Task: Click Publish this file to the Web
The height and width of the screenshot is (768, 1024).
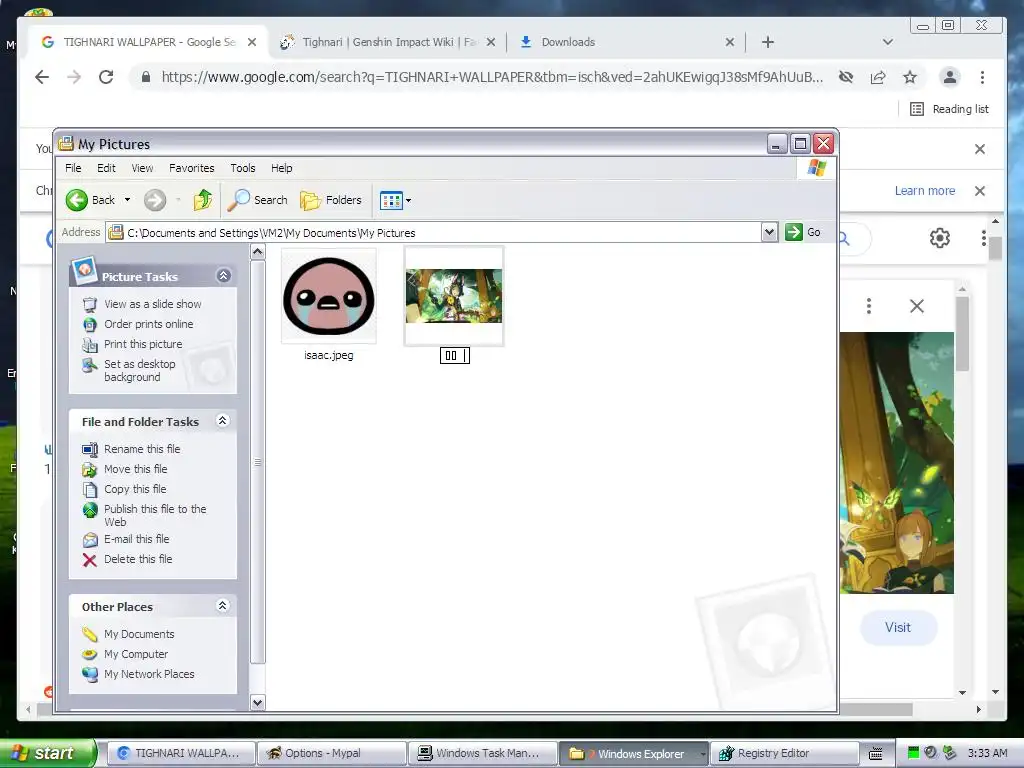Action: click(x=155, y=515)
